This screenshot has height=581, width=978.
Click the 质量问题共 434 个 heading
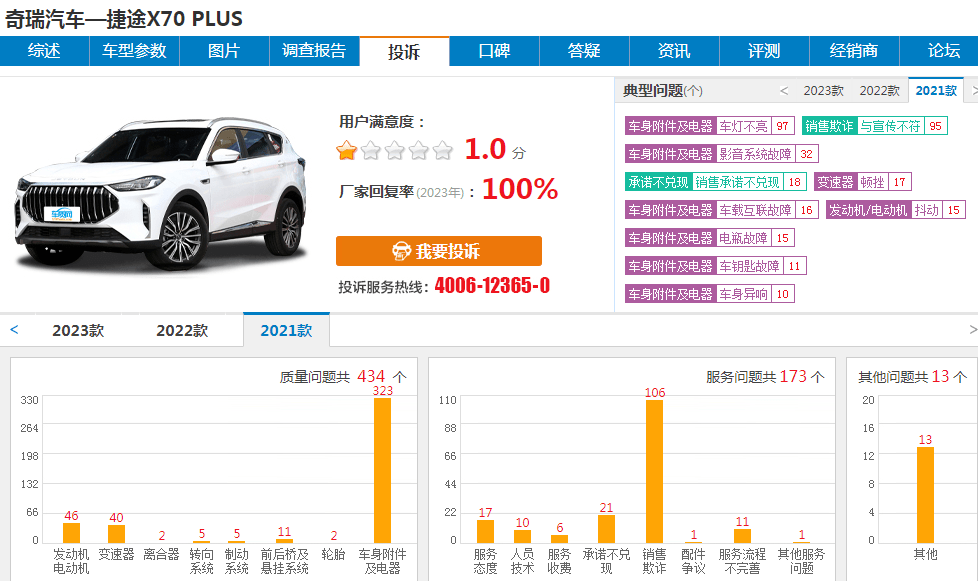tap(343, 377)
